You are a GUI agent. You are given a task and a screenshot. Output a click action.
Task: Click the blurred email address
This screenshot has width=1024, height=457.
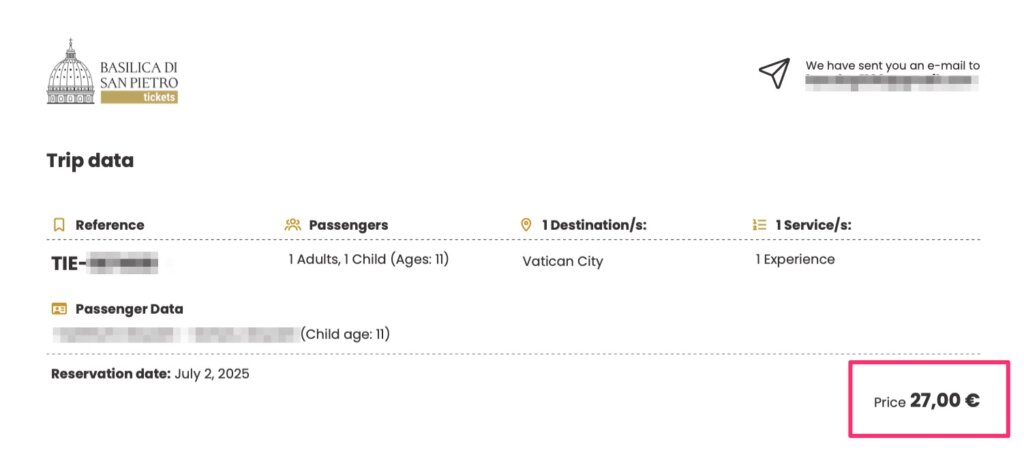click(891, 82)
